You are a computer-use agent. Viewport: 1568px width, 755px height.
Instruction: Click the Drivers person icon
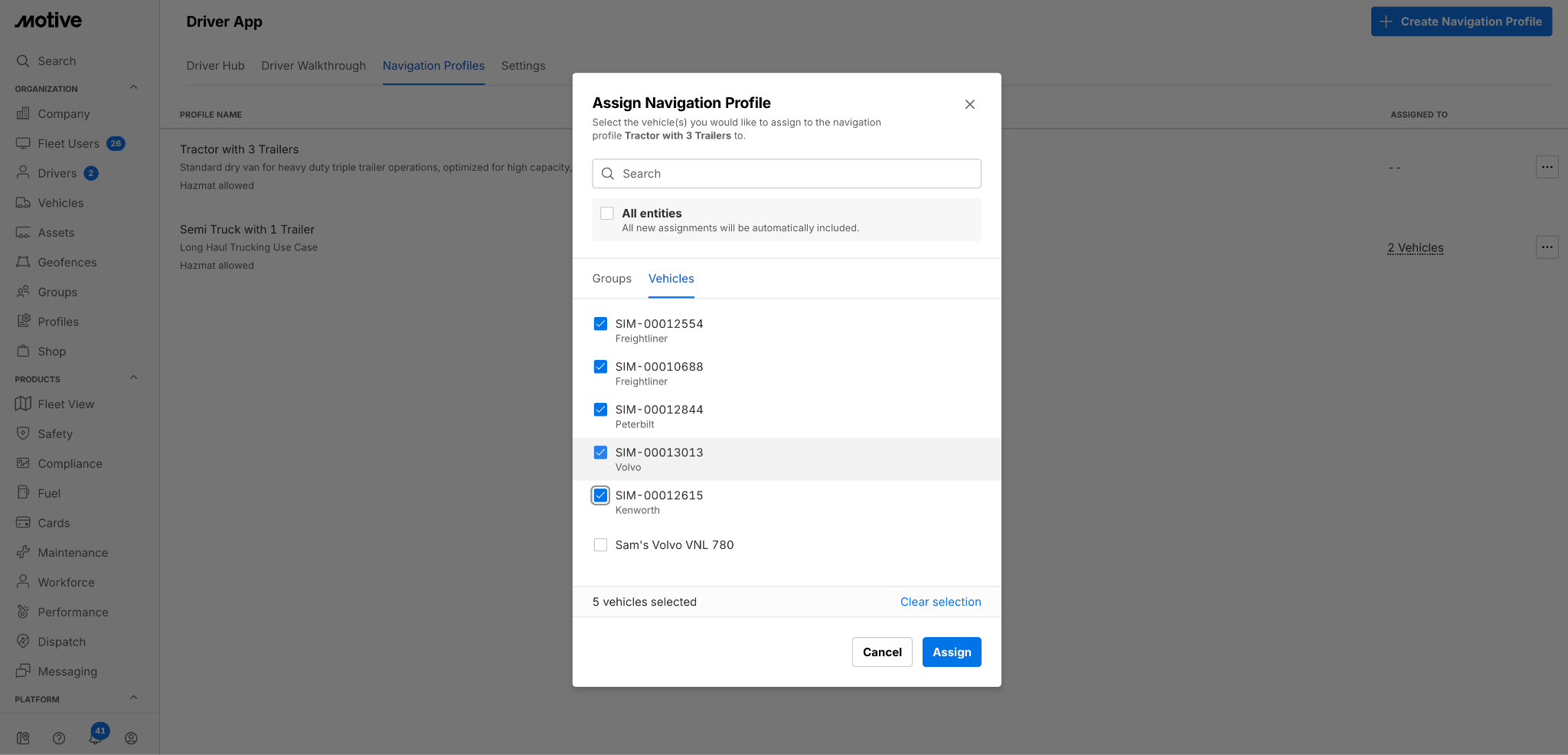(23, 173)
